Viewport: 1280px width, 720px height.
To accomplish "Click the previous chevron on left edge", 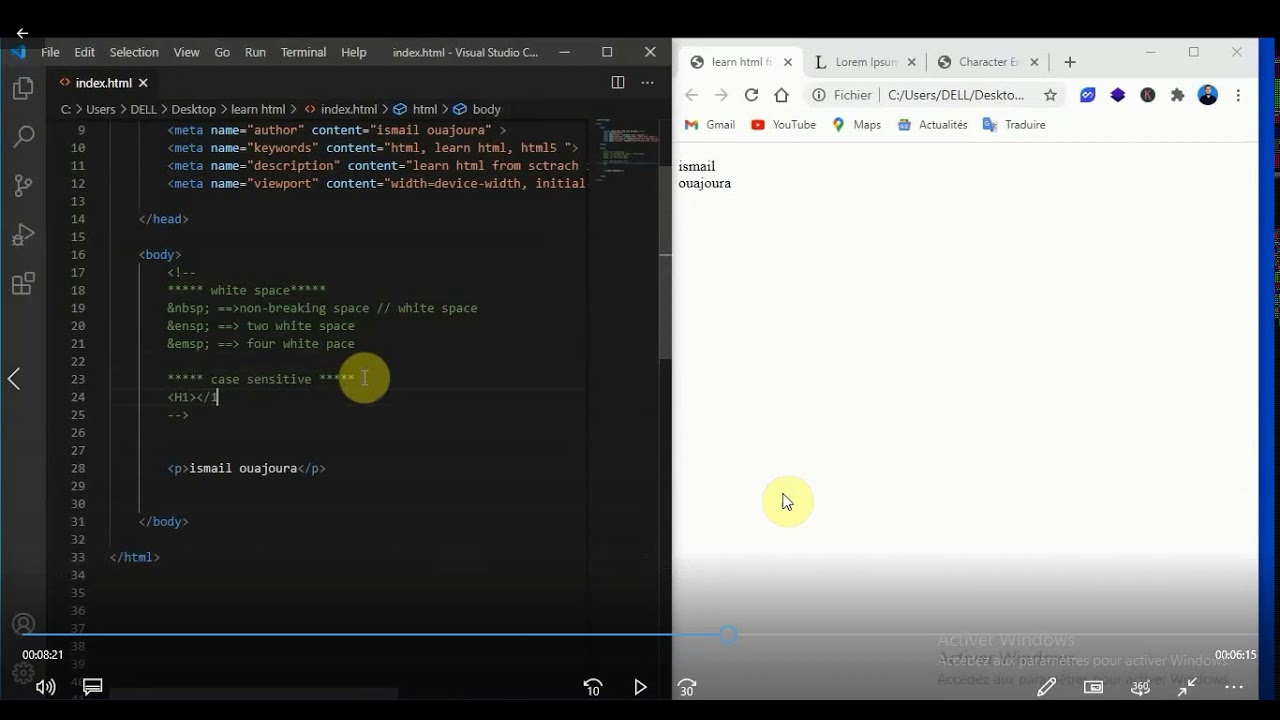I will [x=14, y=379].
